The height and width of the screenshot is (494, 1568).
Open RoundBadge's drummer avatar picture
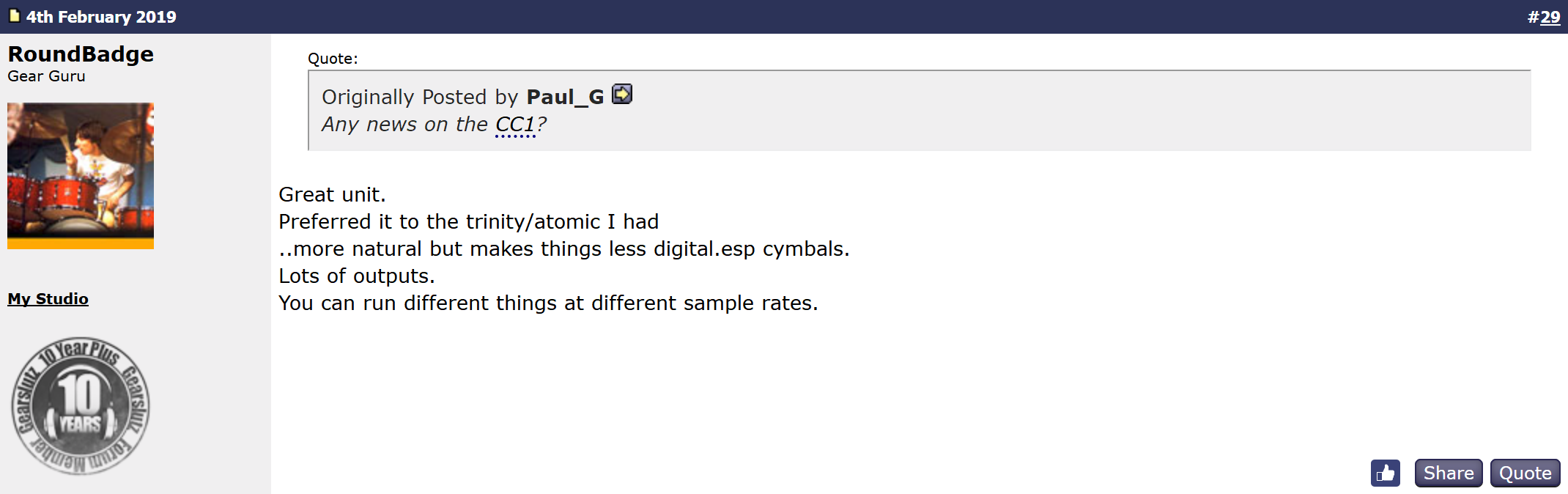click(81, 176)
